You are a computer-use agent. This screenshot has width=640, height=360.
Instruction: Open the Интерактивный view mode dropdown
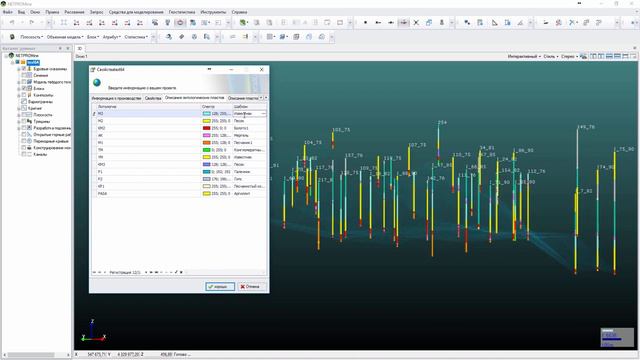[524, 56]
